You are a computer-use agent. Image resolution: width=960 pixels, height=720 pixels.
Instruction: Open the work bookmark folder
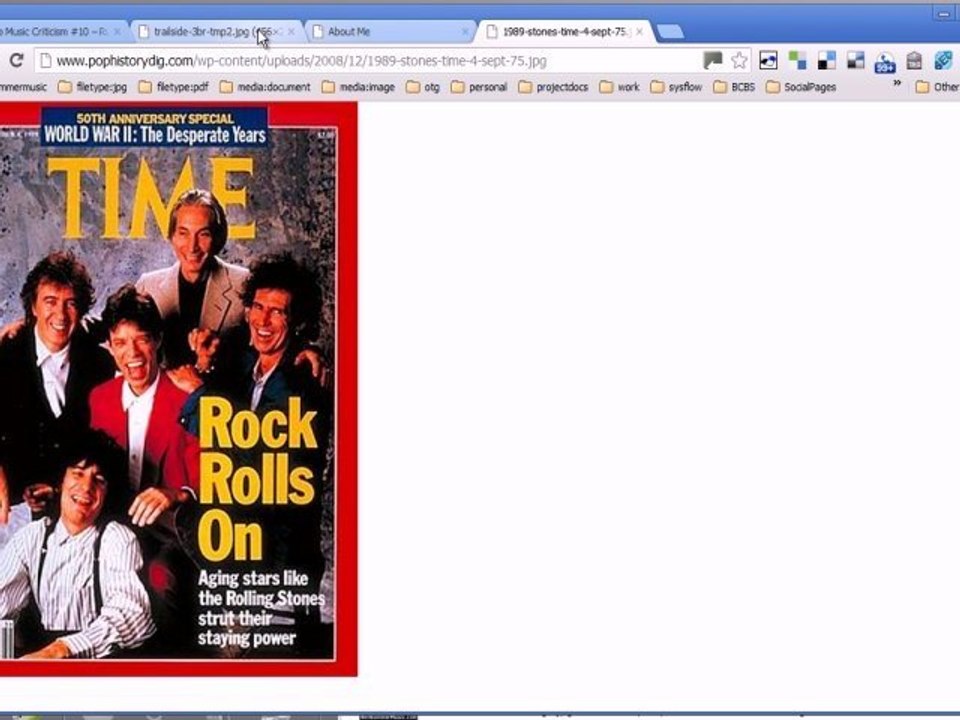[x=620, y=87]
